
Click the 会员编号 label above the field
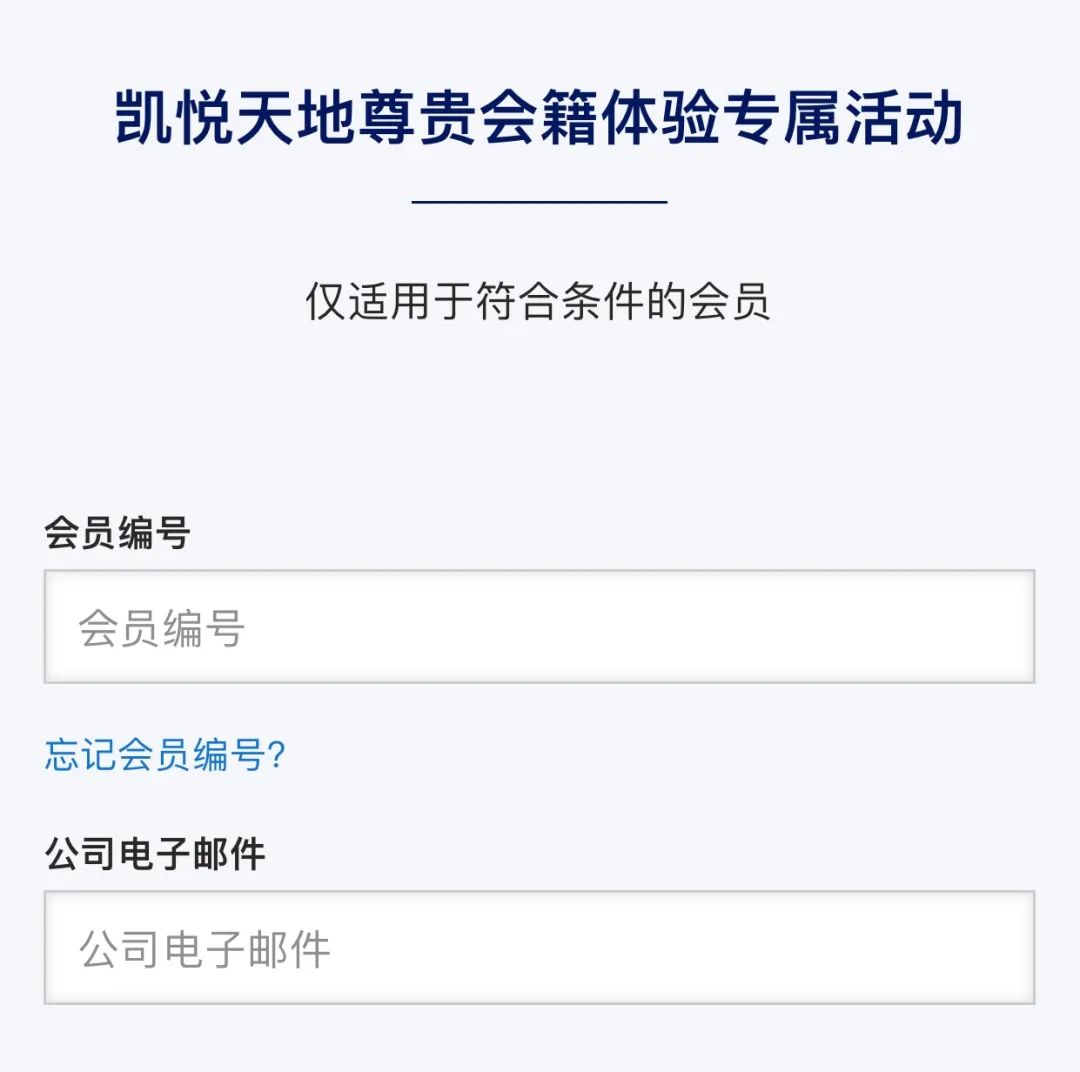click(117, 534)
